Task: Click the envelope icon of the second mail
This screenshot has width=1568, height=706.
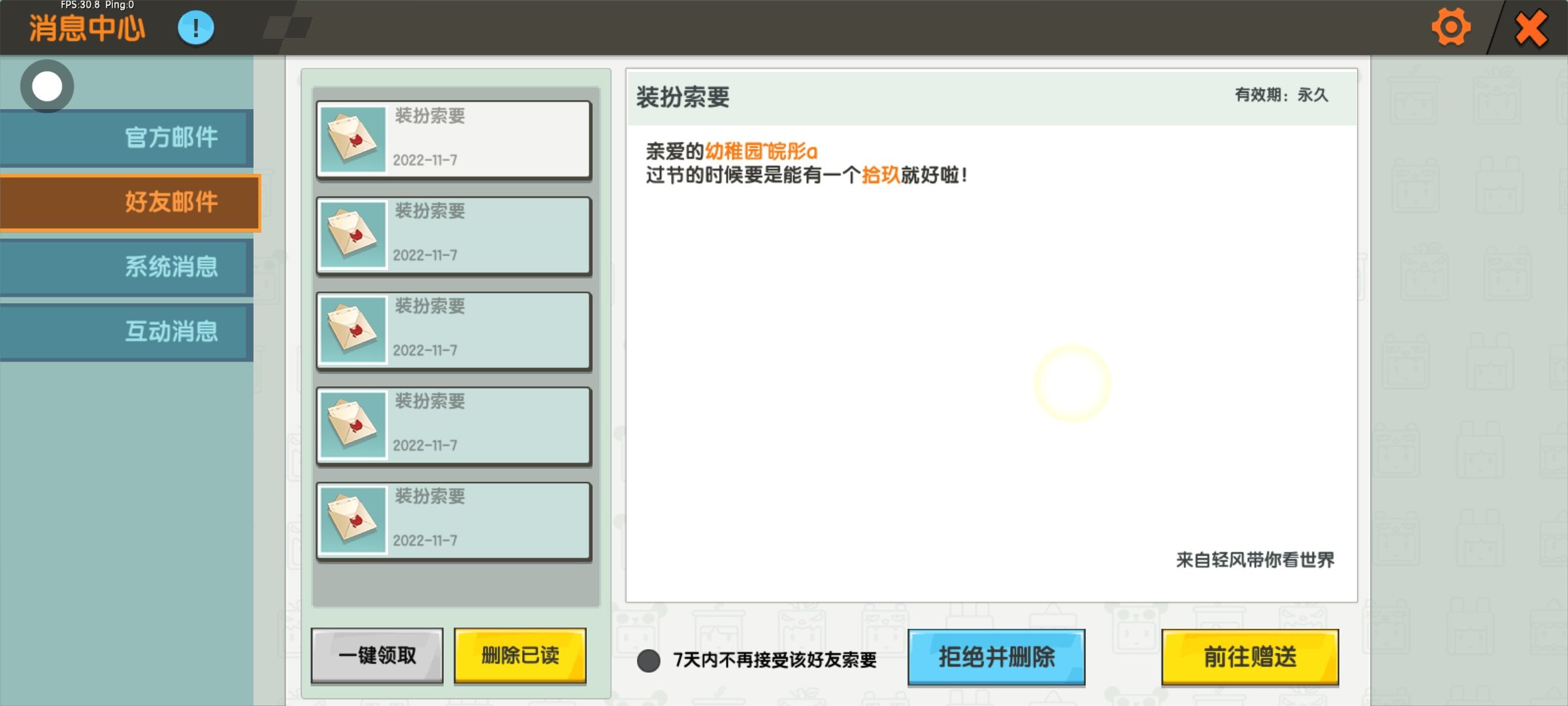Action: point(353,235)
